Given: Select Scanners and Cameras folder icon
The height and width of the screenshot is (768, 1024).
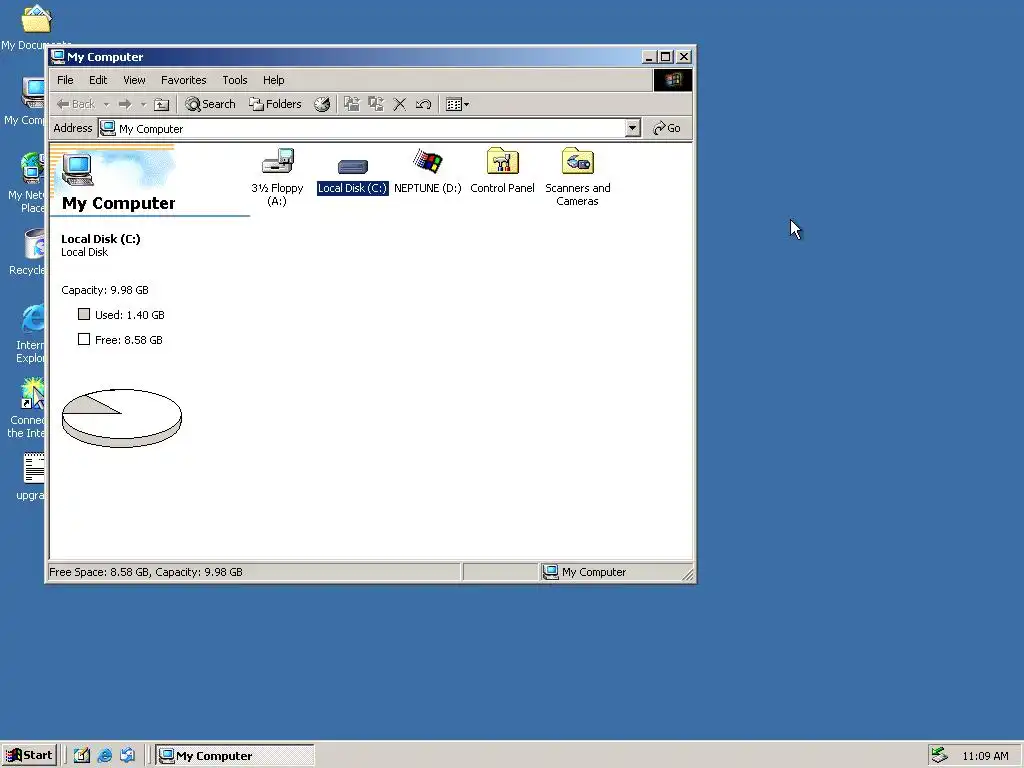Looking at the screenshot, I should [x=577, y=177].
